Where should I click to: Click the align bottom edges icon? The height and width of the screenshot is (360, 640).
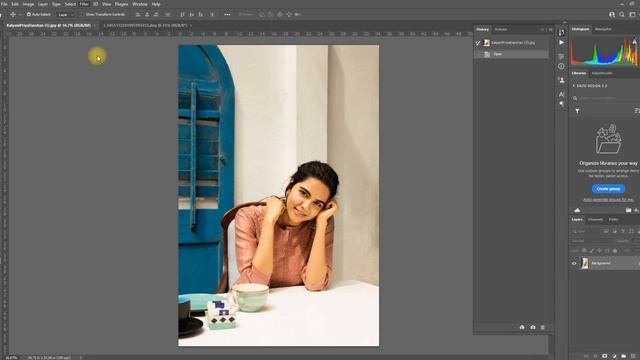200,14
